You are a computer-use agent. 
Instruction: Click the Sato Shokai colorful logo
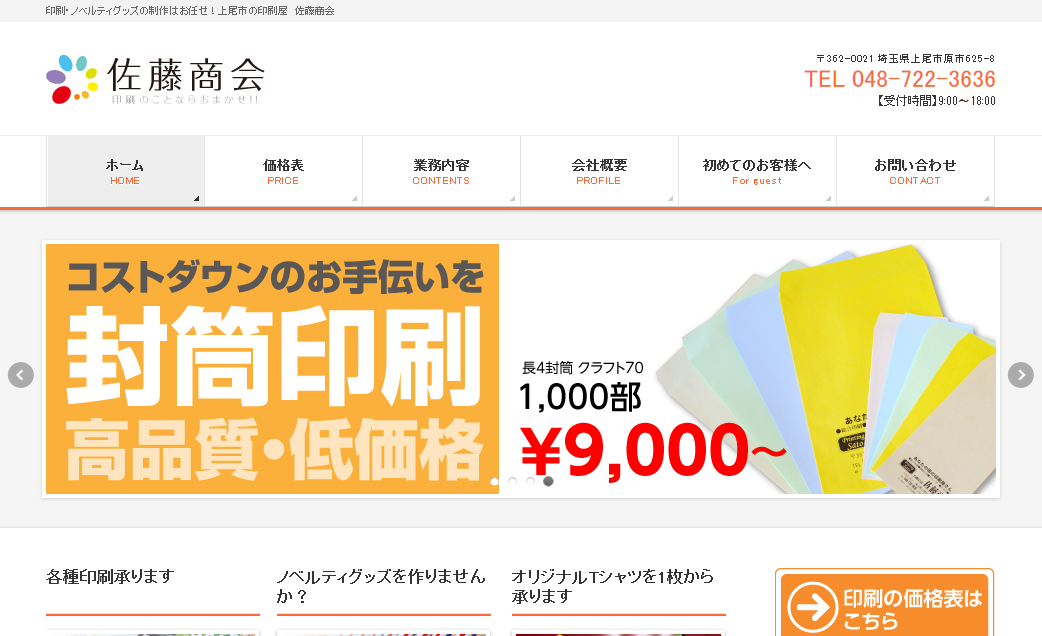(x=156, y=79)
